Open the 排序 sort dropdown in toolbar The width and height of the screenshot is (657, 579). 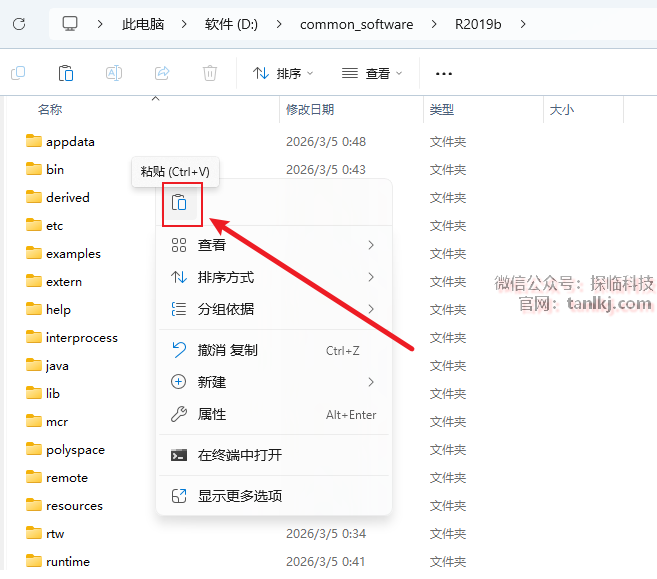[x=283, y=73]
